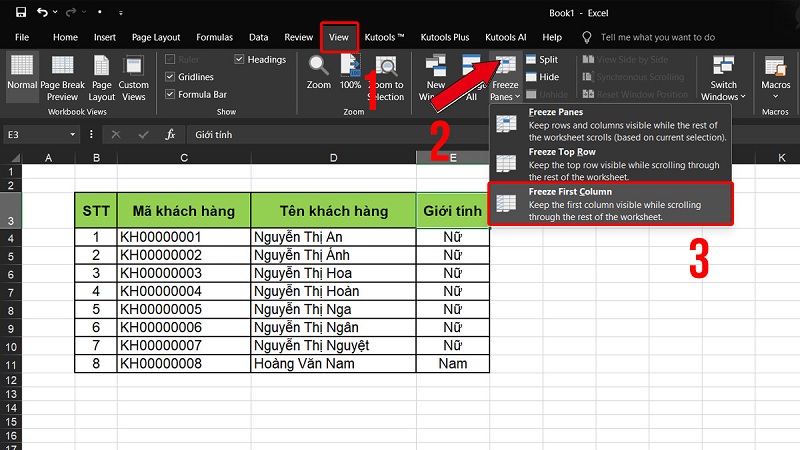
Task: Click the STT header cell
Action: [96, 211]
